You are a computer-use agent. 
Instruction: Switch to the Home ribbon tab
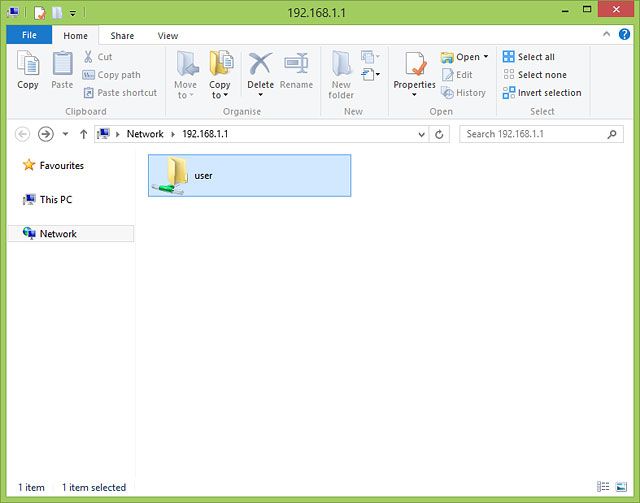click(x=76, y=36)
